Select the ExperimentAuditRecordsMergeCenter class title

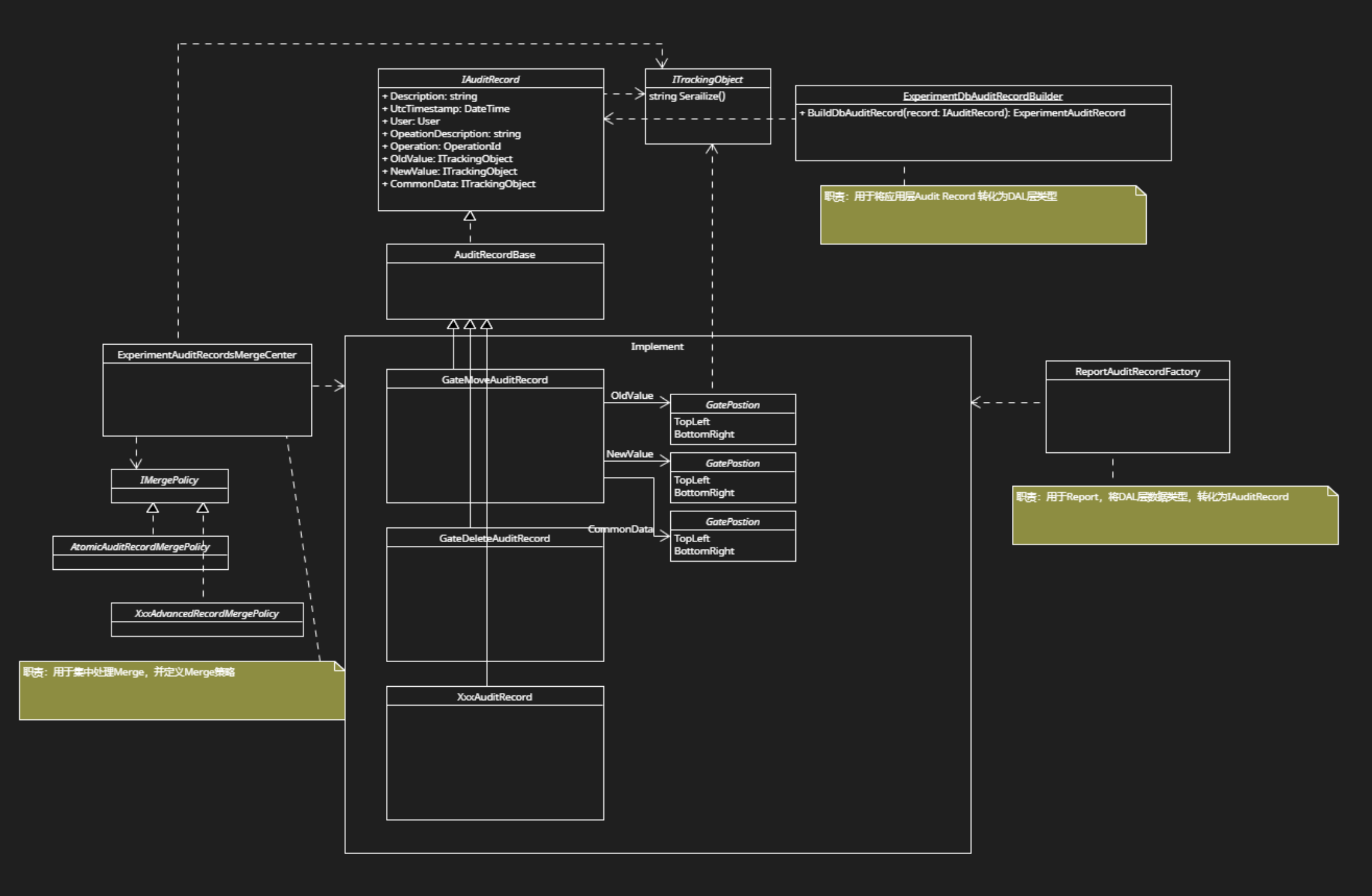[x=207, y=355]
